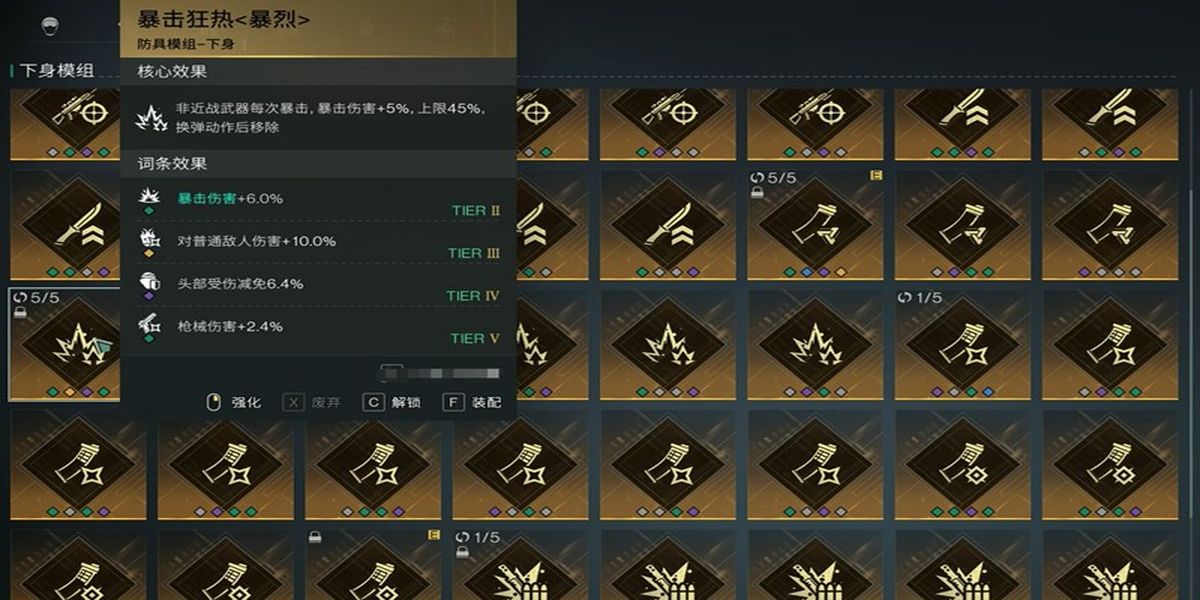The image size is (1200, 600).
Task: Click the head damage reduction affix icon
Action: tap(150, 283)
